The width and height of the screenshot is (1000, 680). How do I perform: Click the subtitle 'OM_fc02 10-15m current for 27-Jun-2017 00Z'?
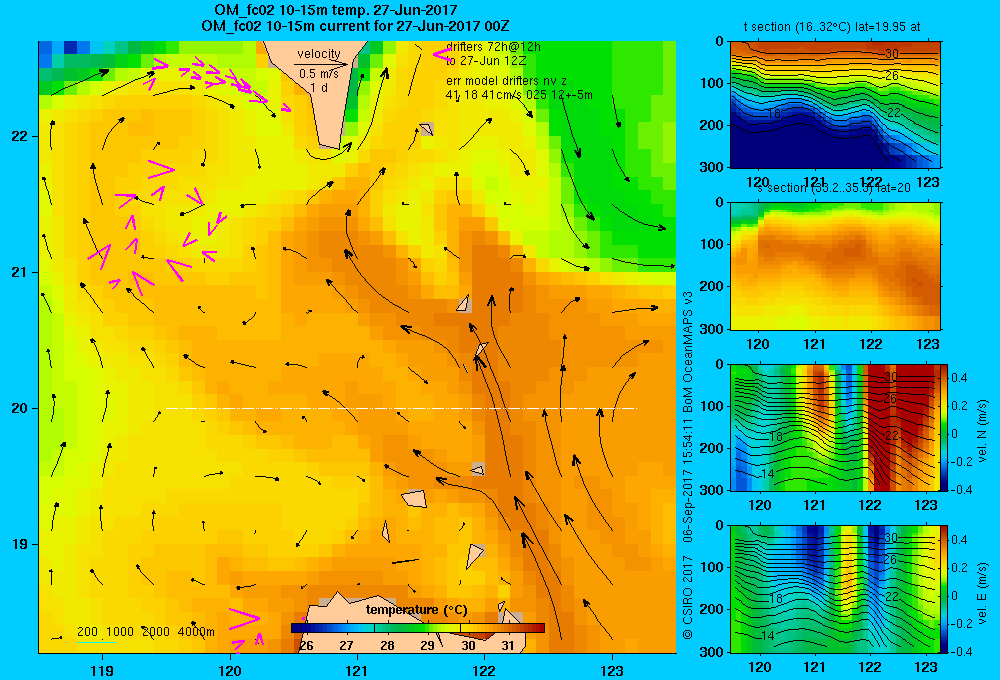pos(355,26)
